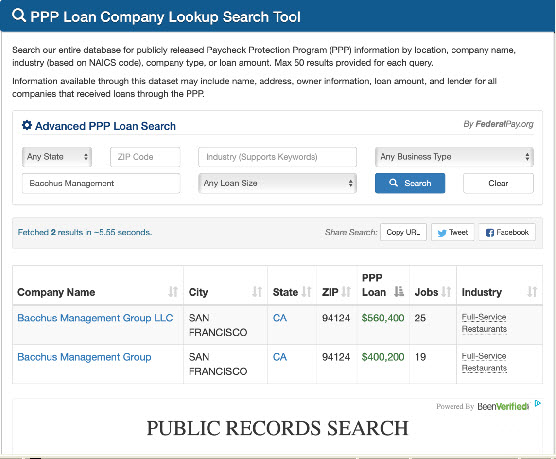
Task: Sort the table by Company Name
Action: pos(173,292)
